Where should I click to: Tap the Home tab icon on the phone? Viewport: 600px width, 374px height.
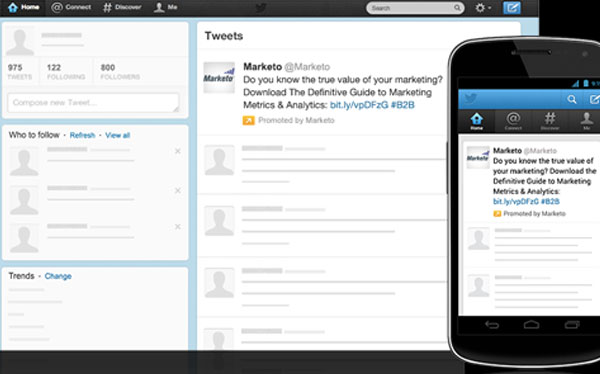pos(476,121)
